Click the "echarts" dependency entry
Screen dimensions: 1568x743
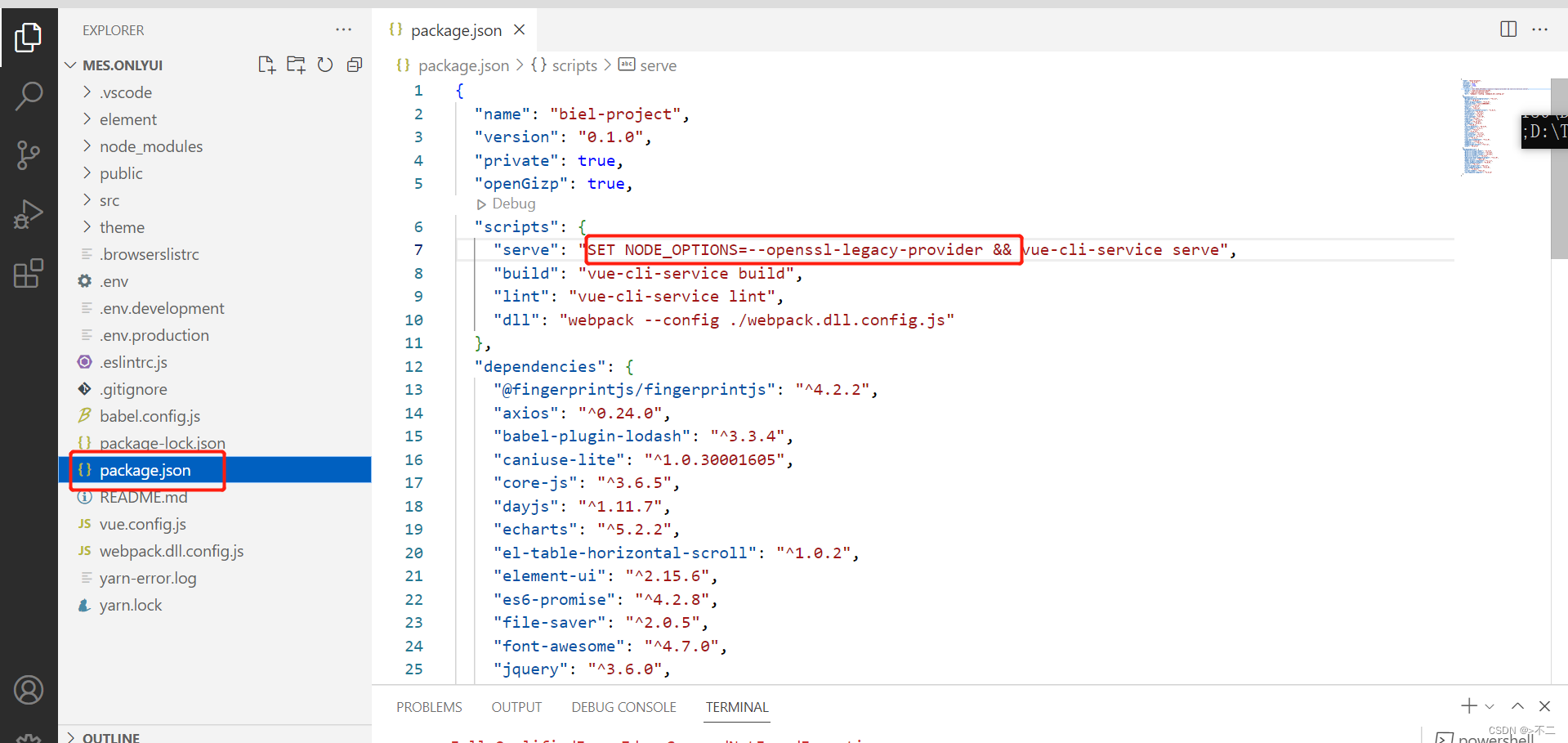(x=587, y=530)
